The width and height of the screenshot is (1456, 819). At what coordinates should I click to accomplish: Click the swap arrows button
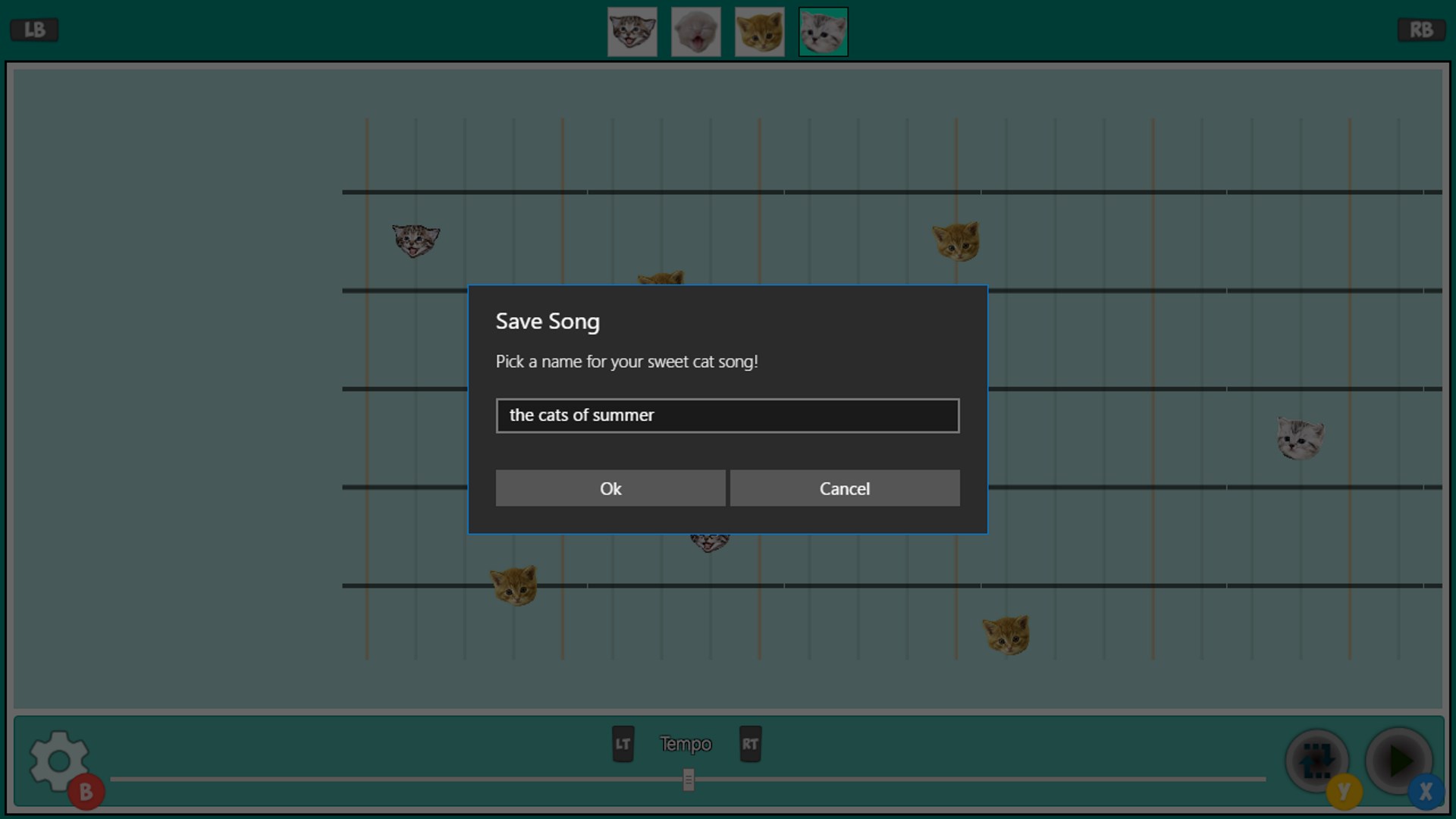[x=1316, y=759]
